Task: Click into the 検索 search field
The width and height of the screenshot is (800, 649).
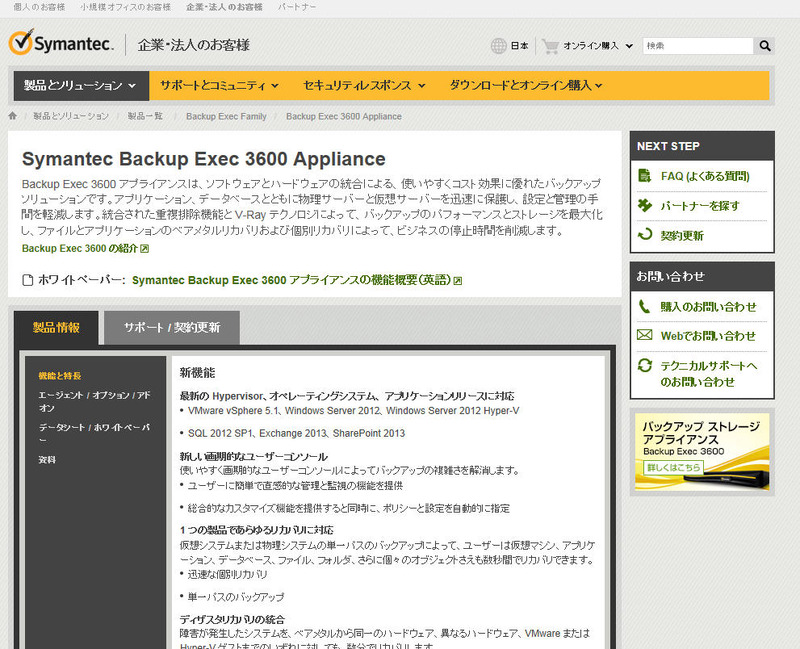Action: point(697,46)
